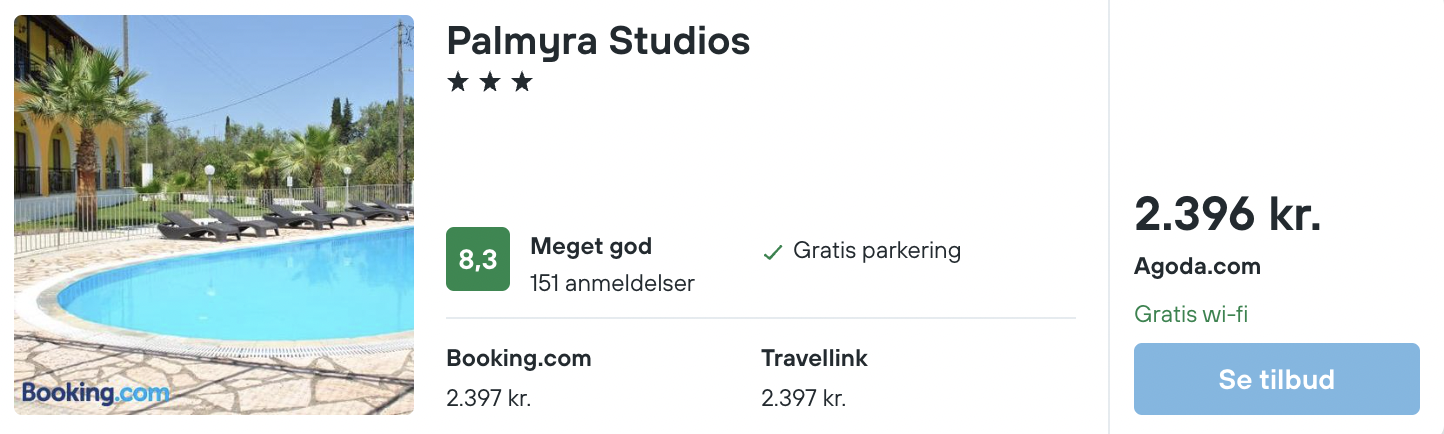Click the Booking.com logo on photo

[x=96, y=393]
